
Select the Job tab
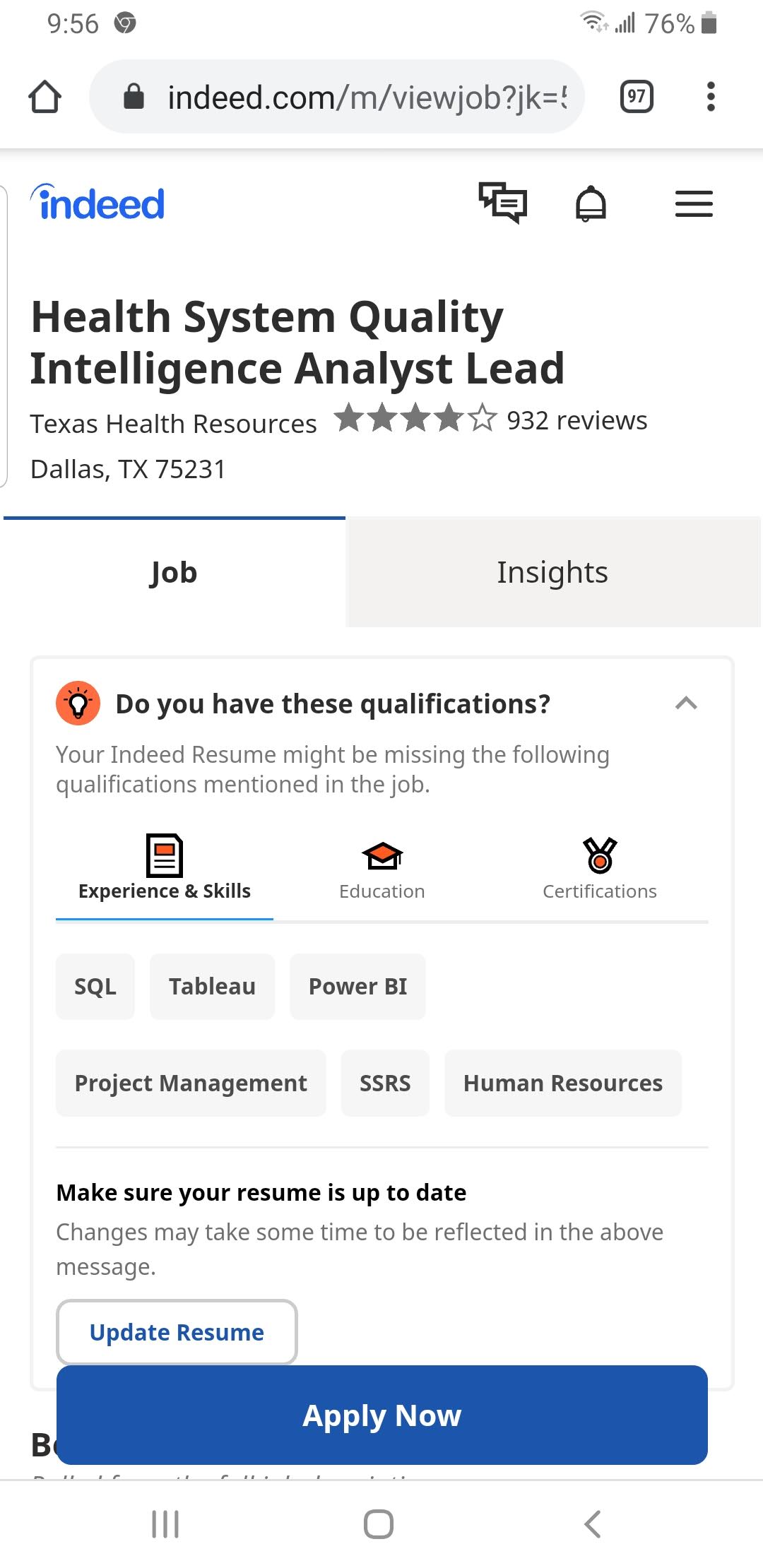click(174, 572)
